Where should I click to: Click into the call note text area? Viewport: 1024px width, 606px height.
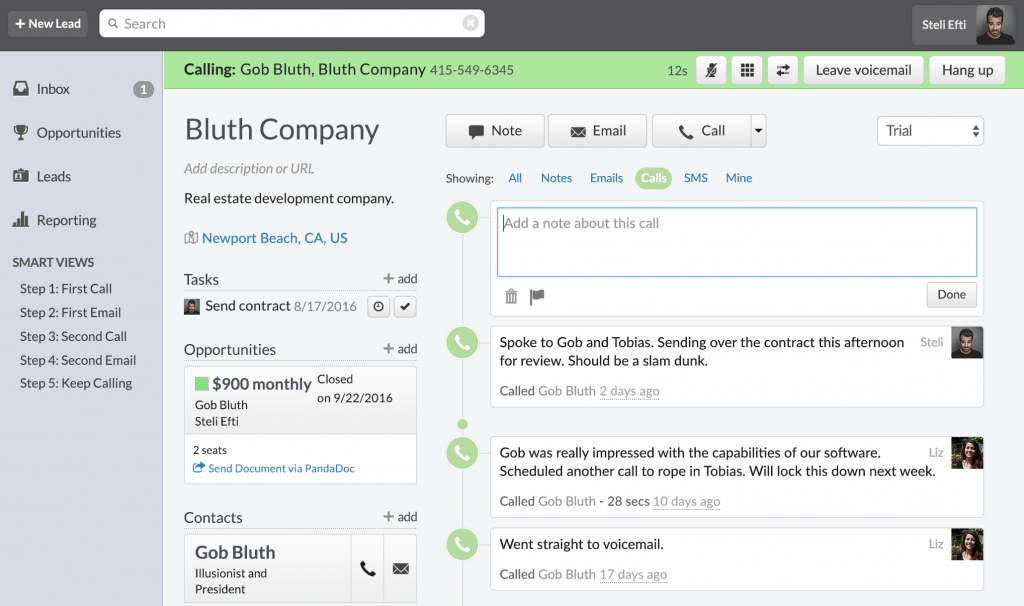click(736, 242)
